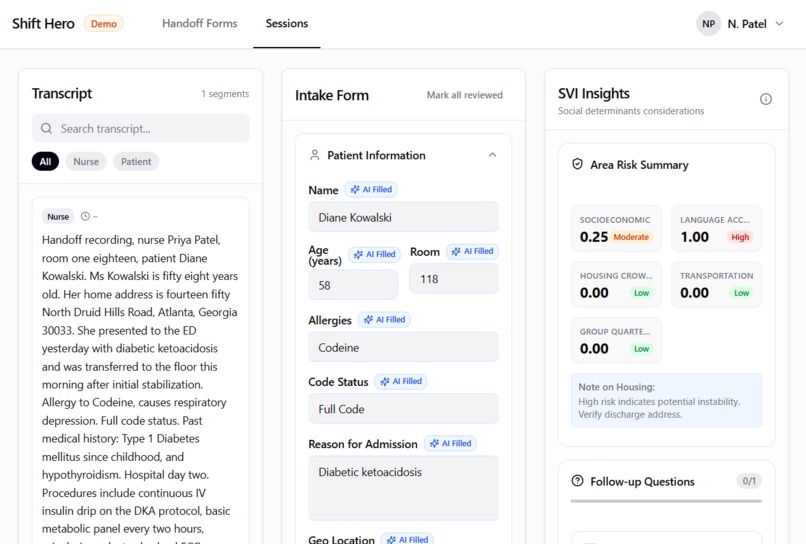Click the shield icon by Area Risk Summary
Image resolution: width=806 pixels, height=544 pixels.
pos(577,164)
